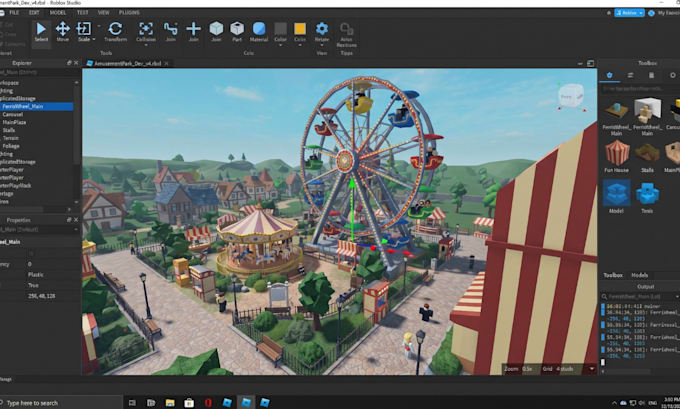Image resolution: width=680 pixels, height=409 pixels.
Task: Open the EDIT menu
Action: point(34,13)
